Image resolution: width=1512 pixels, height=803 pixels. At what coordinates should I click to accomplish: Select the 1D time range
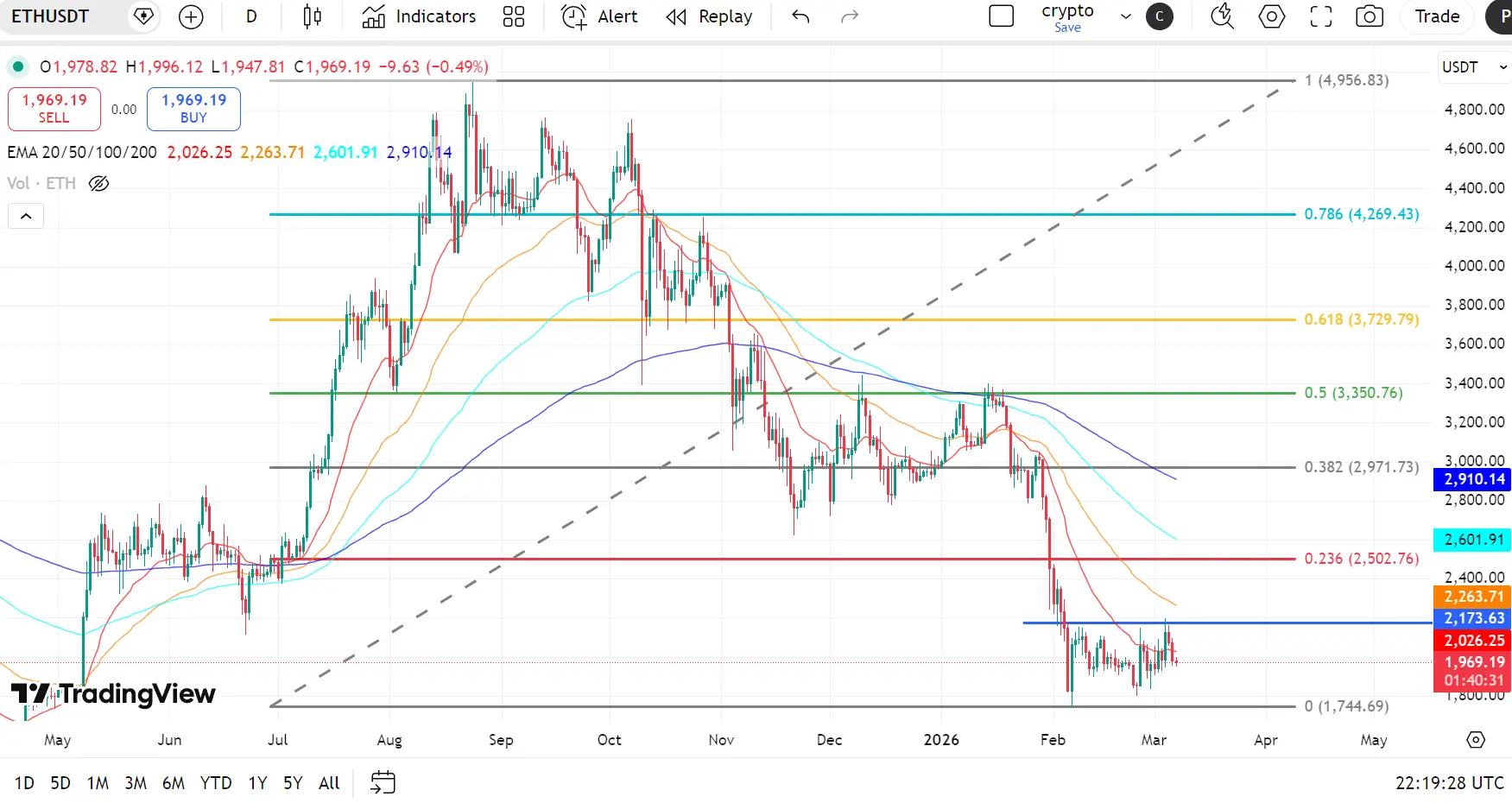[24, 783]
